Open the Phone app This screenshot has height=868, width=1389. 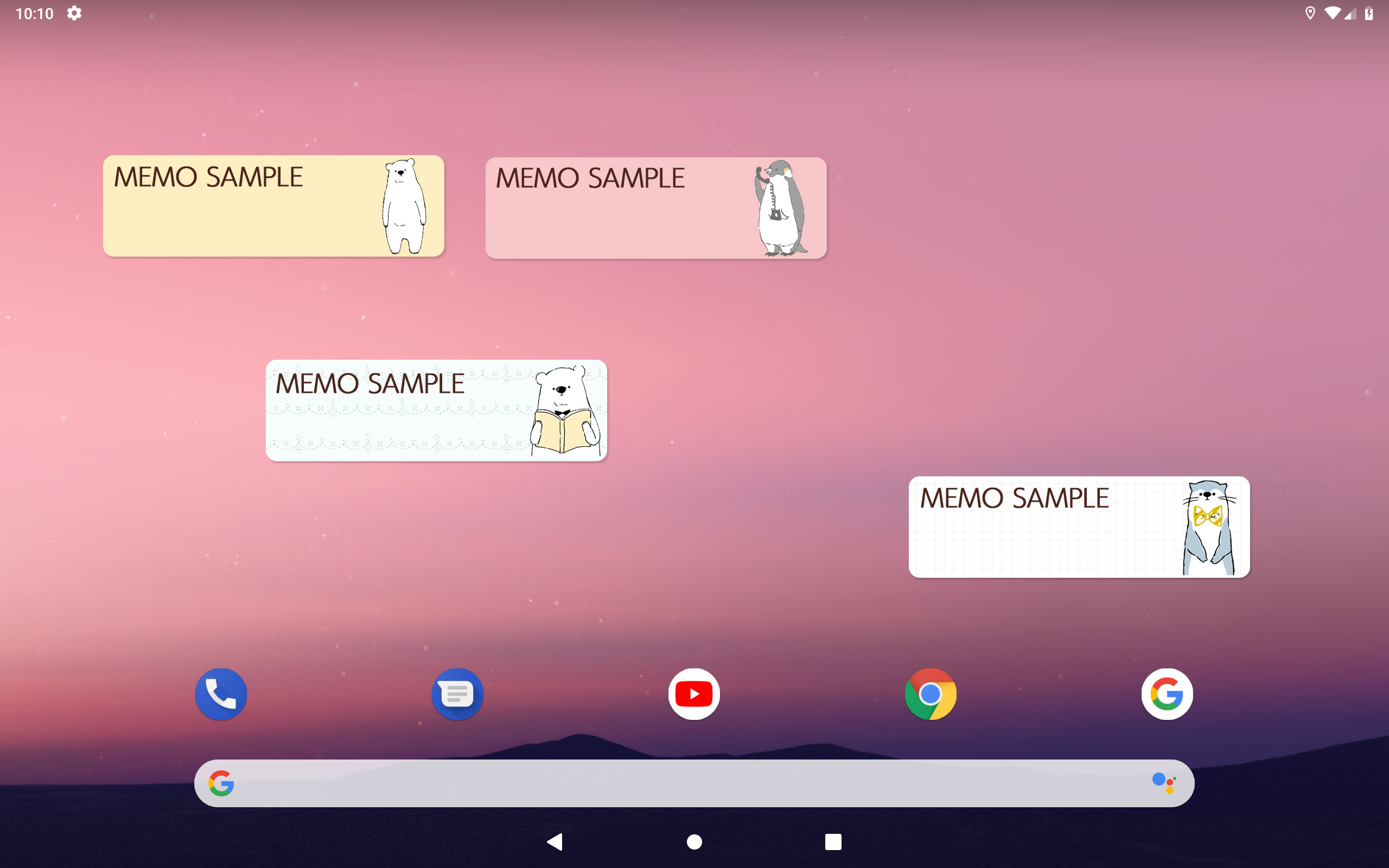pyautogui.click(x=220, y=694)
